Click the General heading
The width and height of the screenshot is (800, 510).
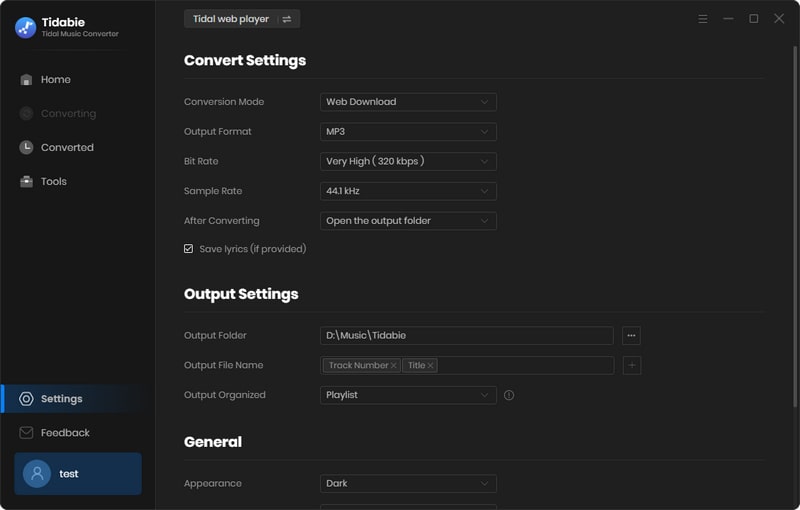[x=213, y=442]
